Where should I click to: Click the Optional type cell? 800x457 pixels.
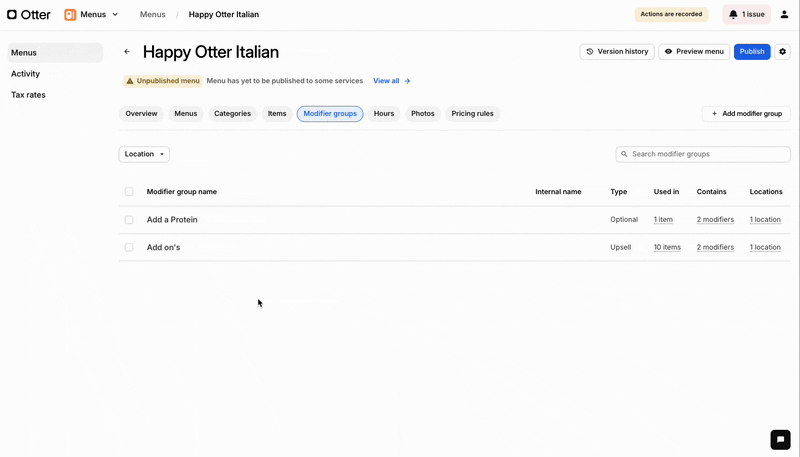click(x=624, y=220)
